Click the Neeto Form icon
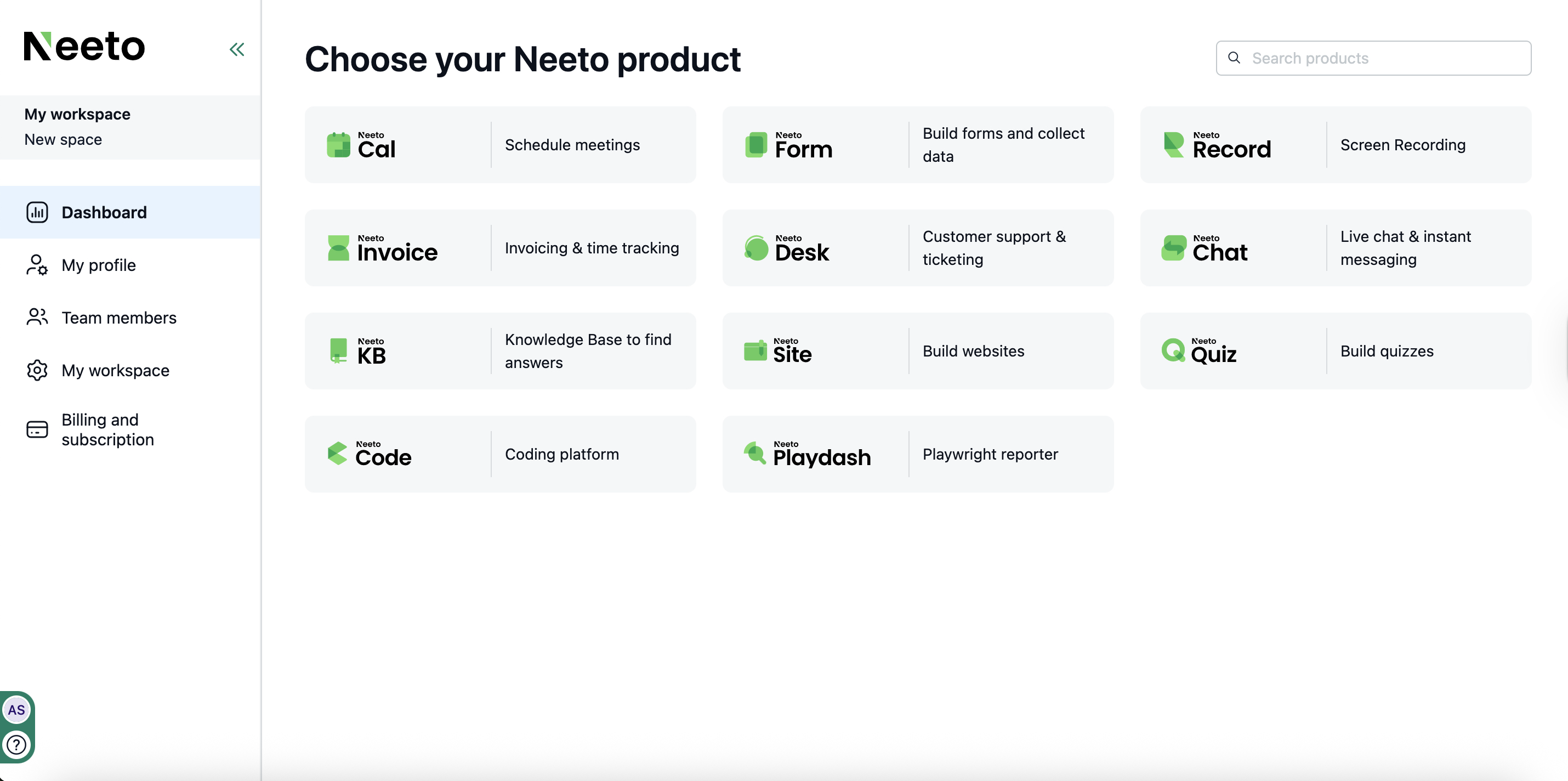This screenshot has width=1568, height=781. [756, 145]
